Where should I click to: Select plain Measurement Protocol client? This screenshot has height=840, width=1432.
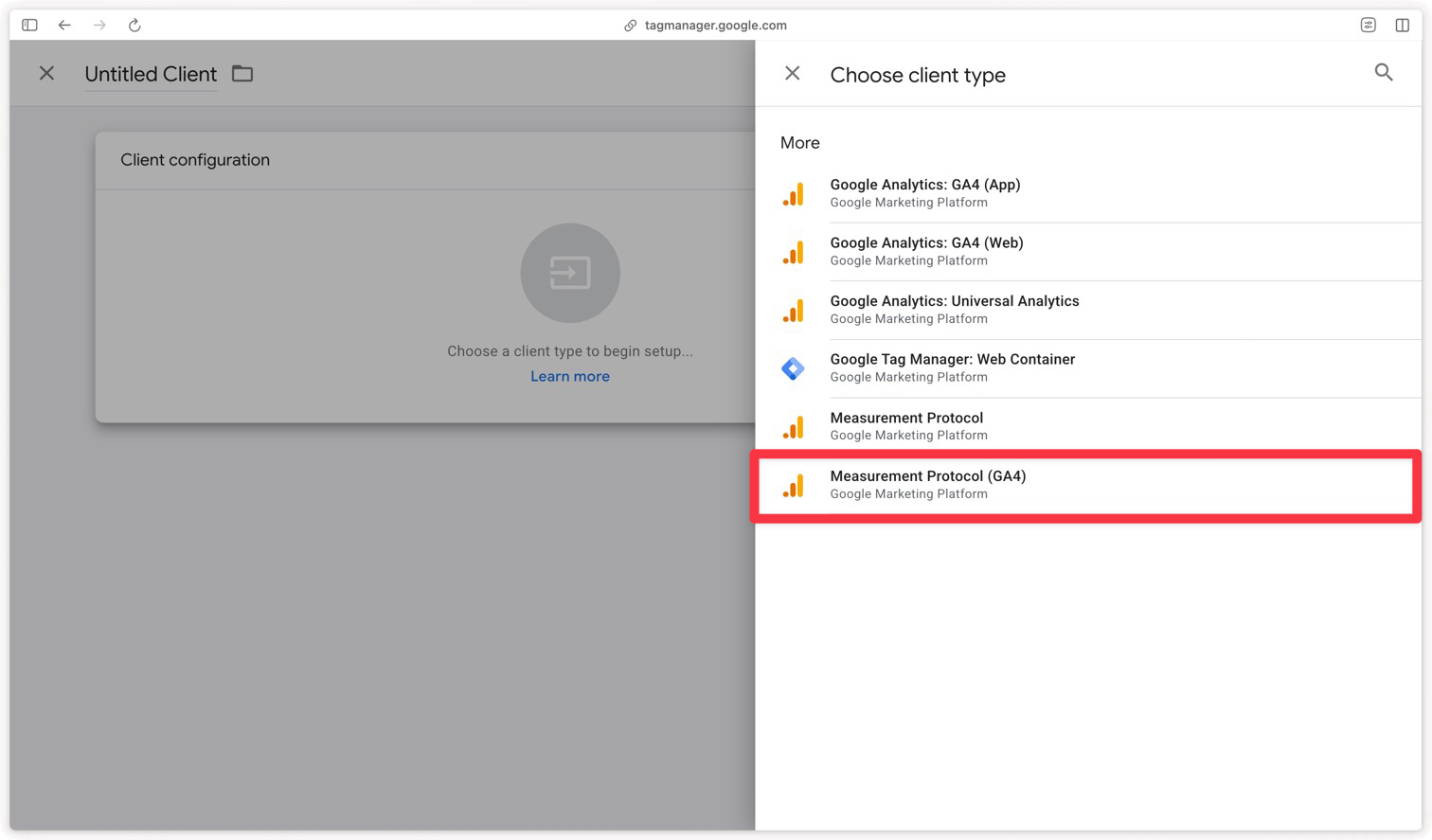[1088, 426]
